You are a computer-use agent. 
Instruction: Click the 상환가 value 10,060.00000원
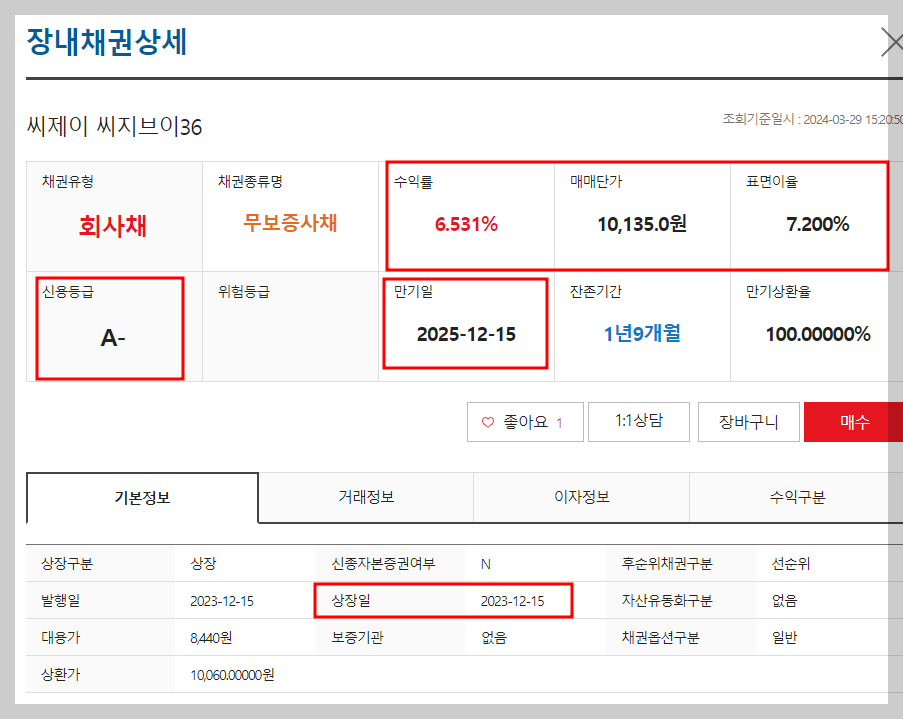(x=232, y=675)
